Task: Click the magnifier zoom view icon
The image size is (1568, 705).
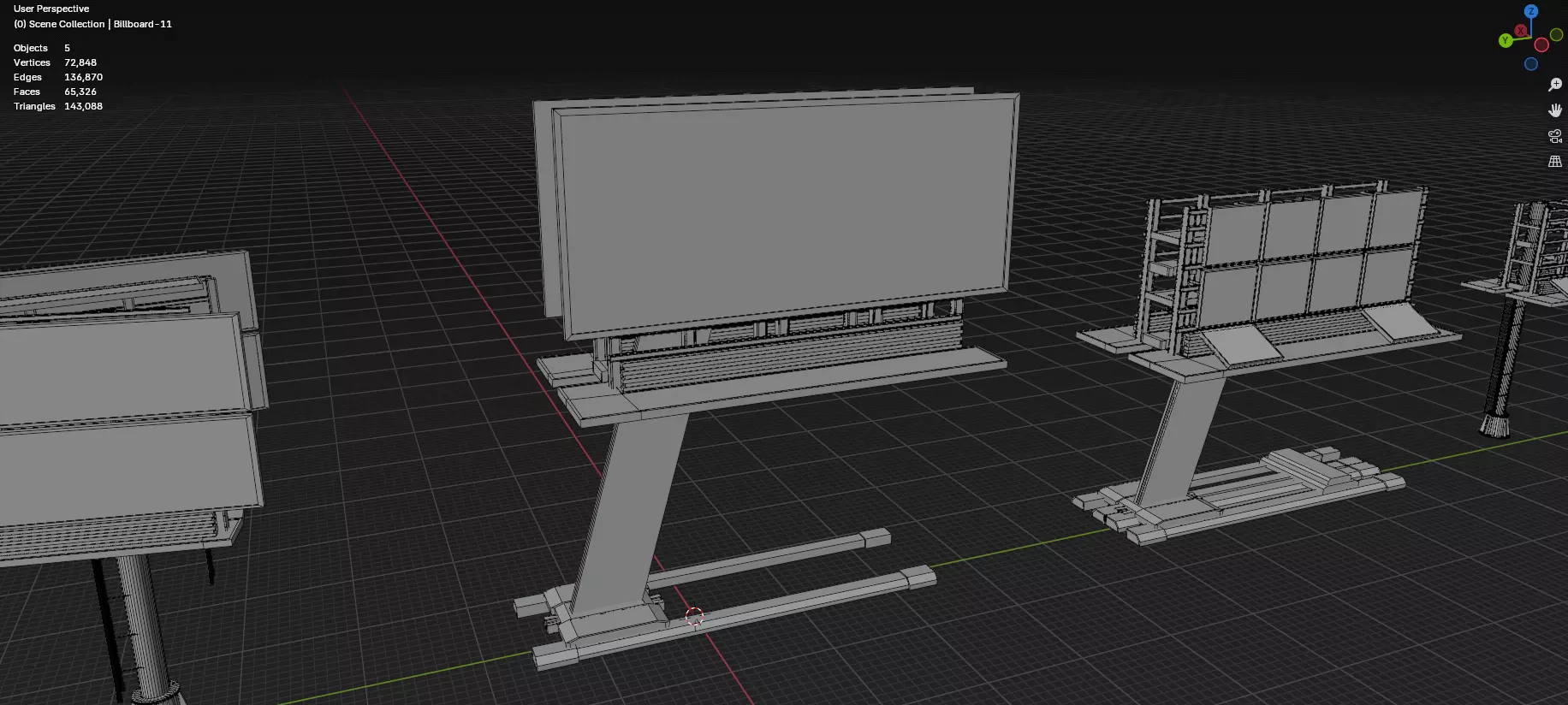Action: pyautogui.click(x=1555, y=85)
